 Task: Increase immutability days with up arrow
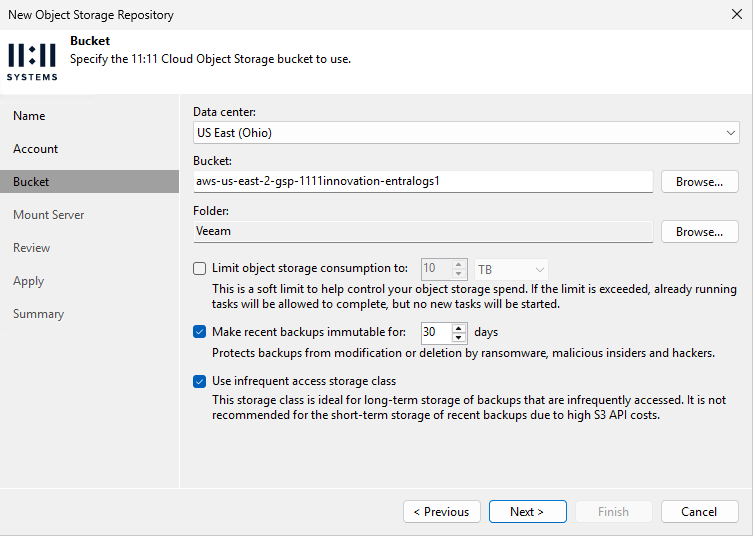click(459, 329)
